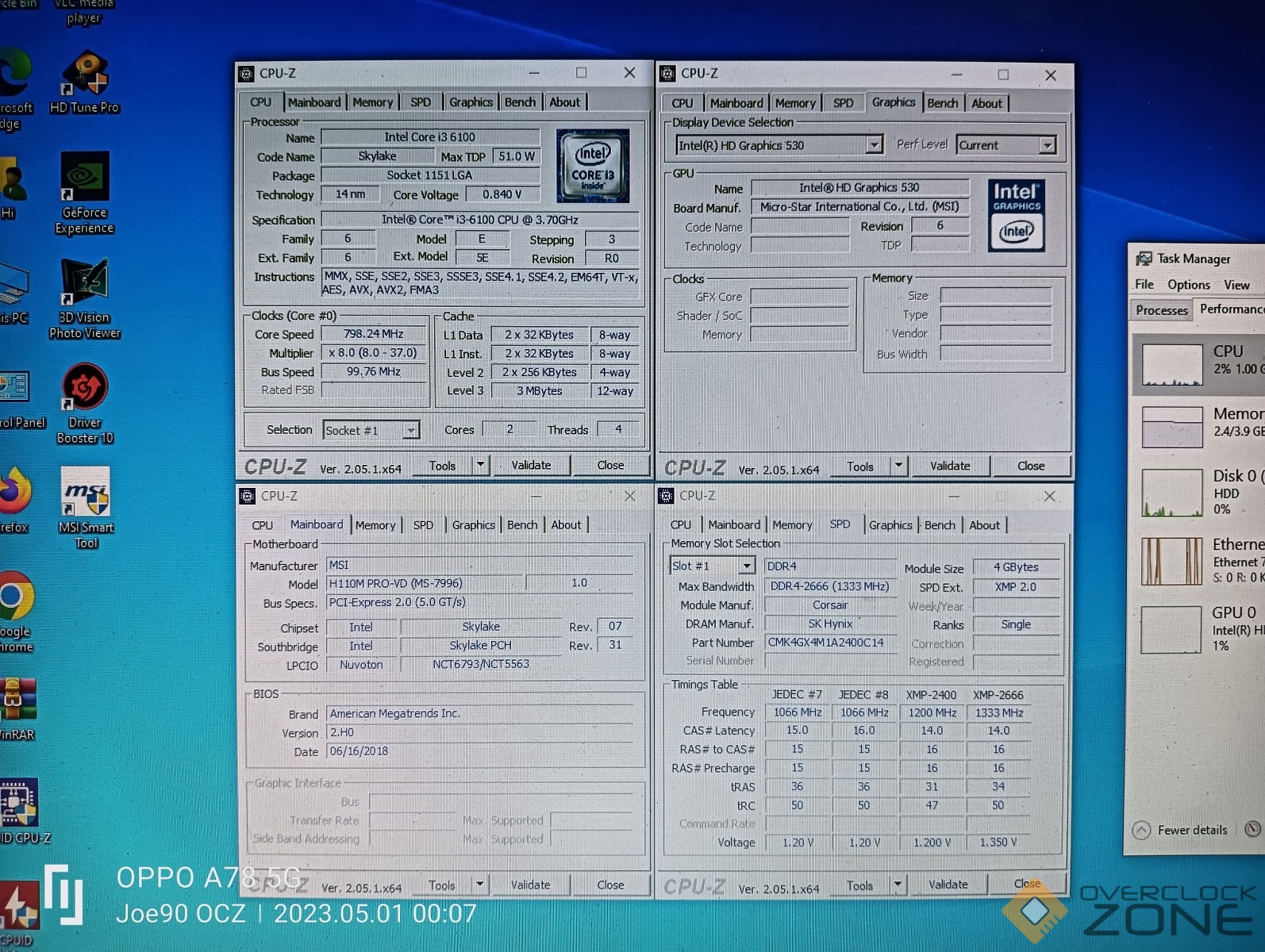Open Firefox desktop icon
Viewport: 1265px width, 952px height.
tap(15, 500)
